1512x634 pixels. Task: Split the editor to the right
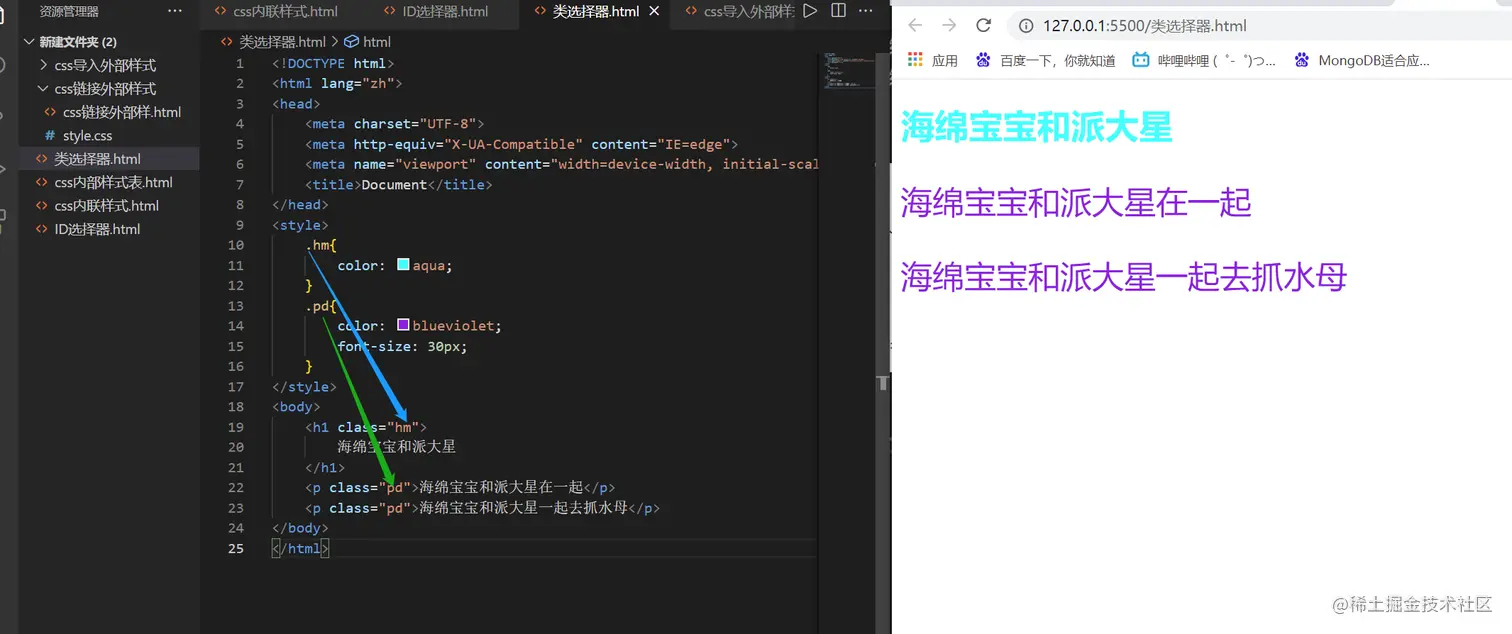[839, 11]
